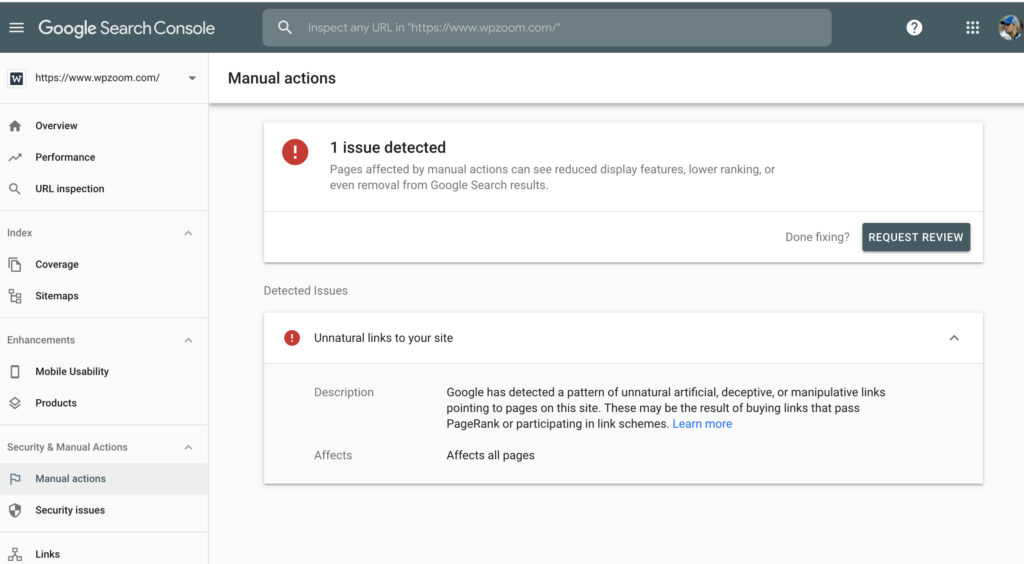Open the hamburger navigation menu
Viewport: 1024px width, 564px height.
16,27
